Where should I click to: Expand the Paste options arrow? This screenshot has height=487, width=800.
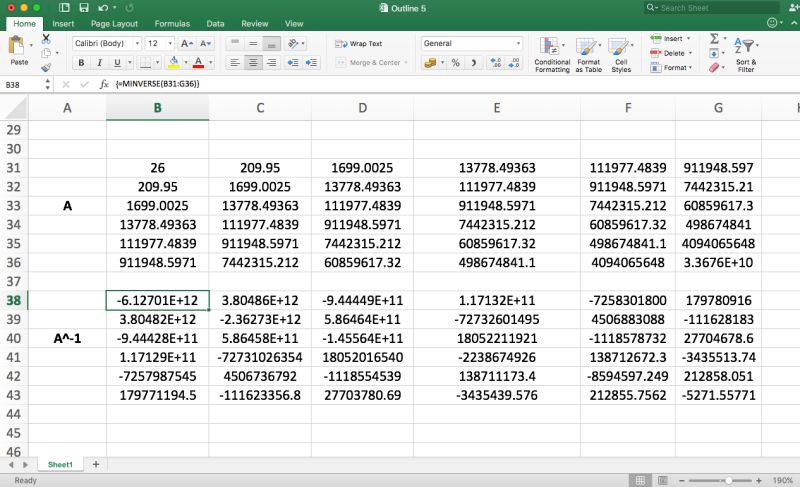tap(31, 45)
